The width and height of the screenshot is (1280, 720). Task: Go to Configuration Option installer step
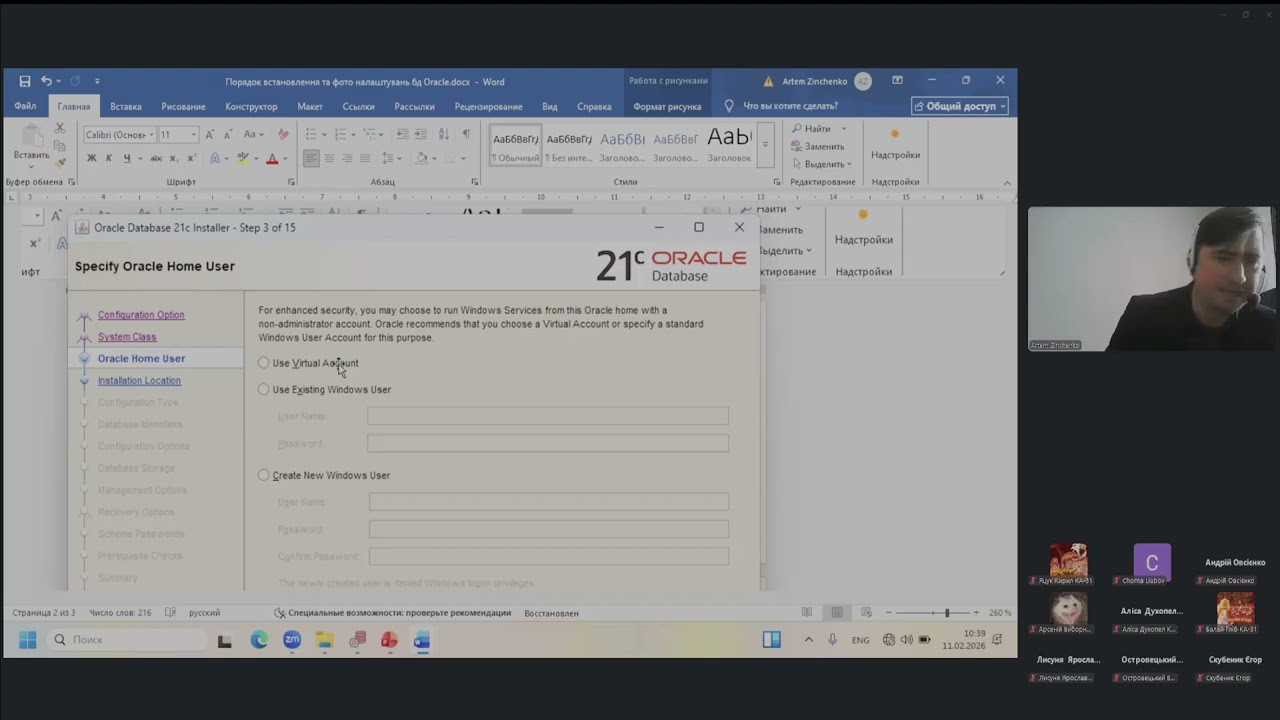141,315
